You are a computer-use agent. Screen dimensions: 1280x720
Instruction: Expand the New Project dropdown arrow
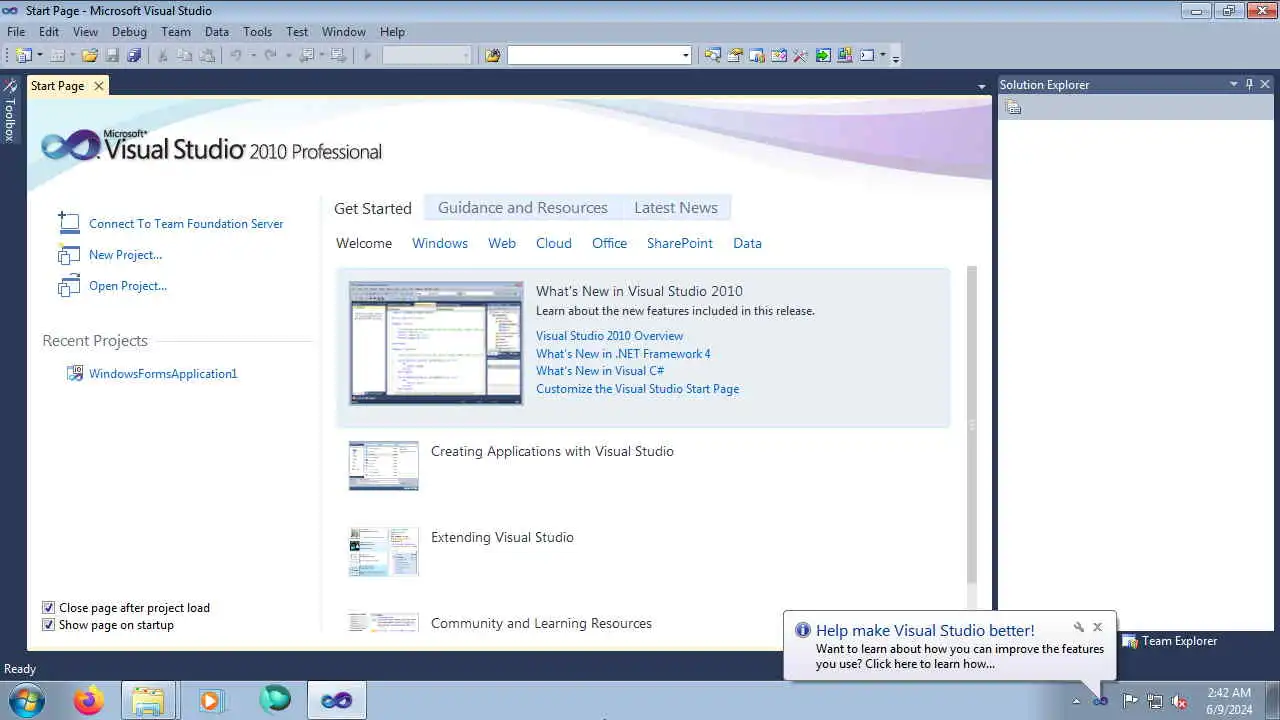(x=40, y=56)
